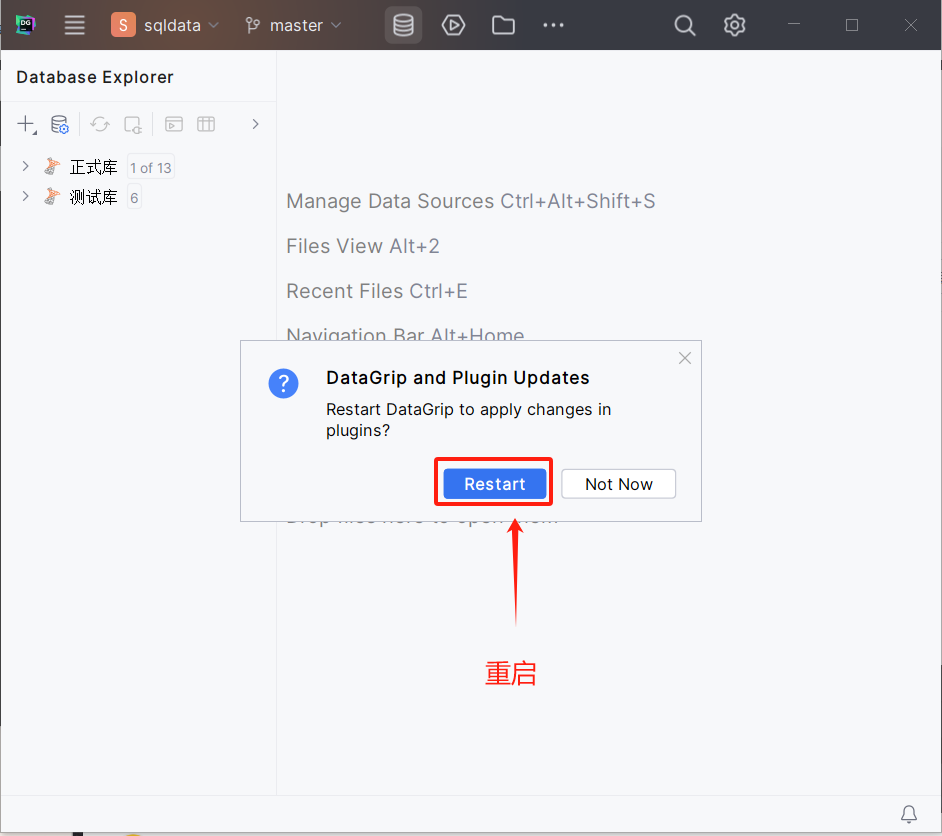The height and width of the screenshot is (836, 942).
Task: Expand the 正式库 data source node
Action: pos(25,166)
